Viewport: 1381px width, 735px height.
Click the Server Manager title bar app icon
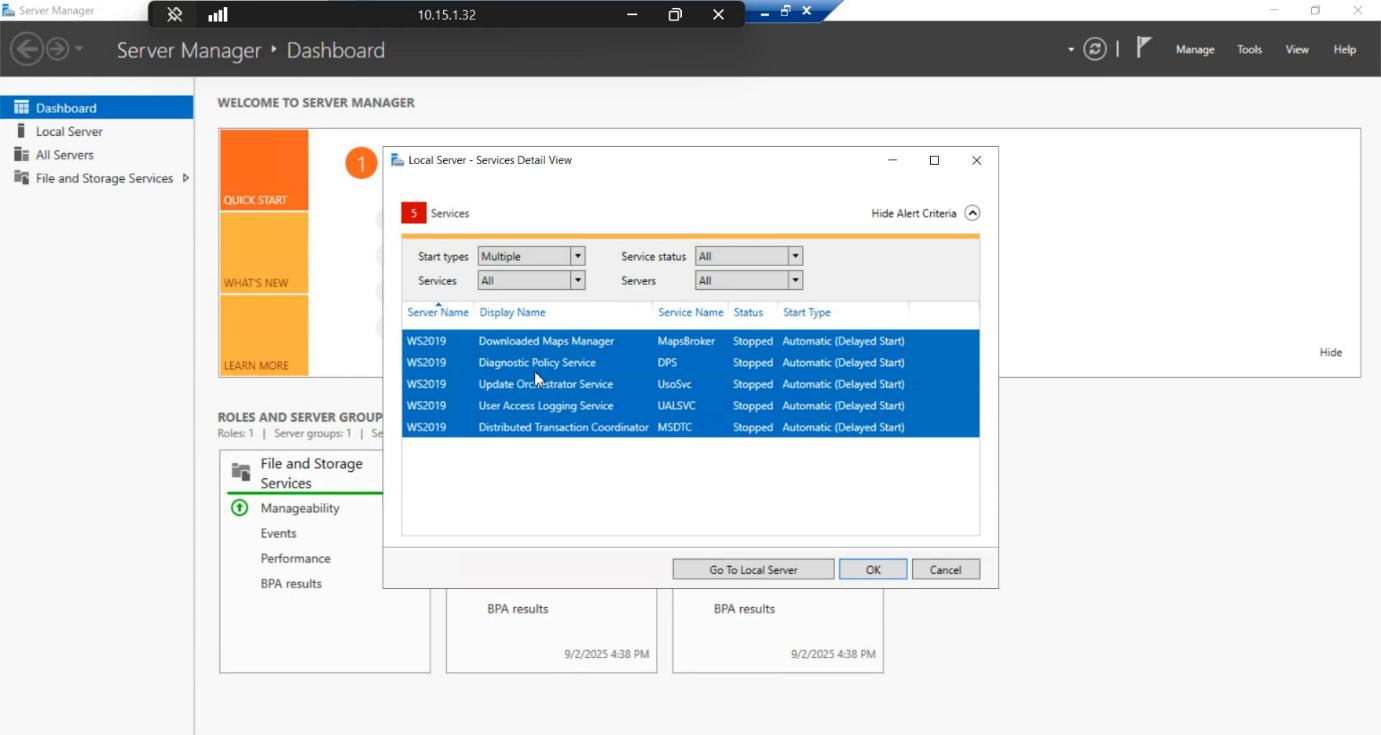pos(9,10)
